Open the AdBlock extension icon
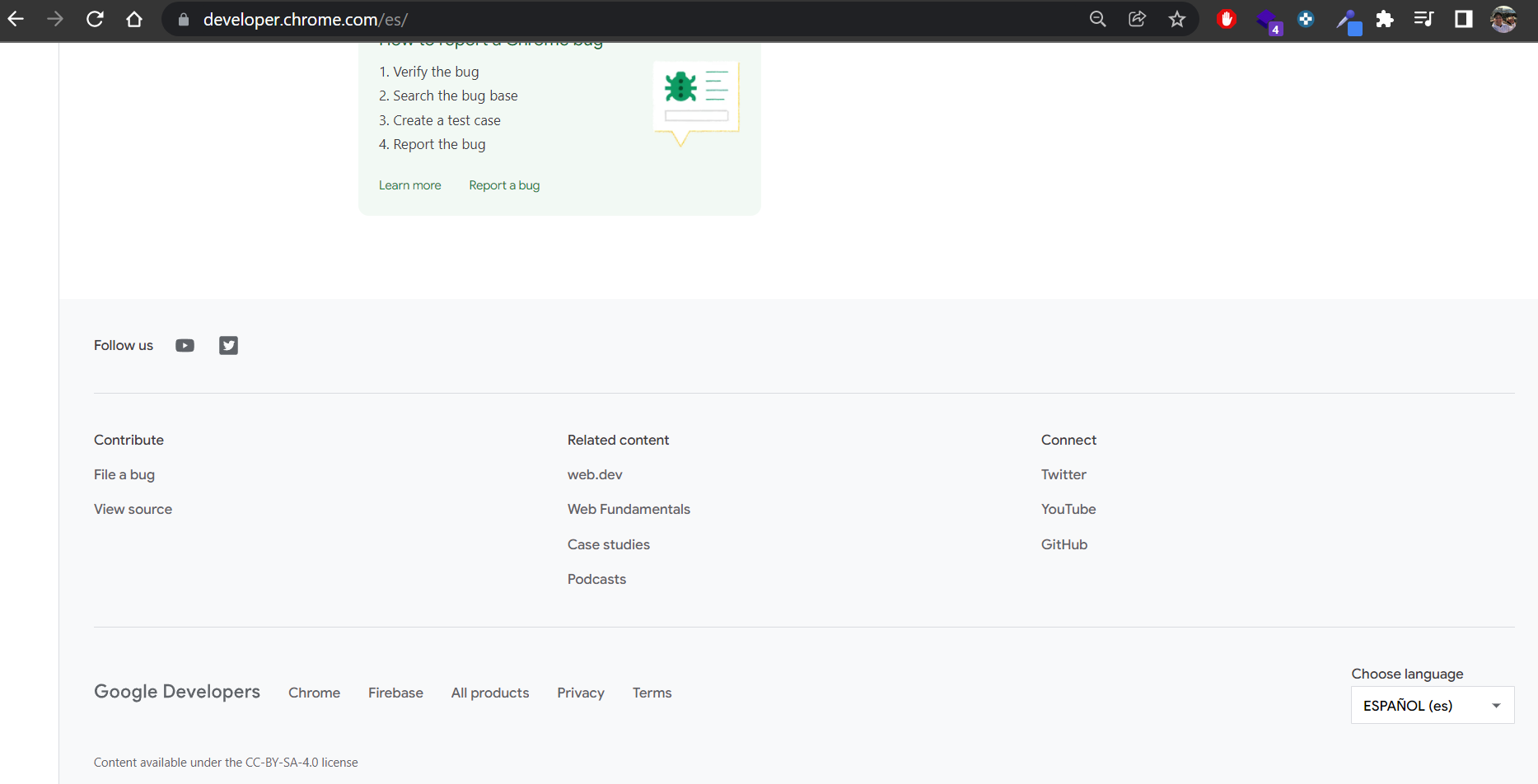The height and width of the screenshot is (784, 1538). point(1227,19)
